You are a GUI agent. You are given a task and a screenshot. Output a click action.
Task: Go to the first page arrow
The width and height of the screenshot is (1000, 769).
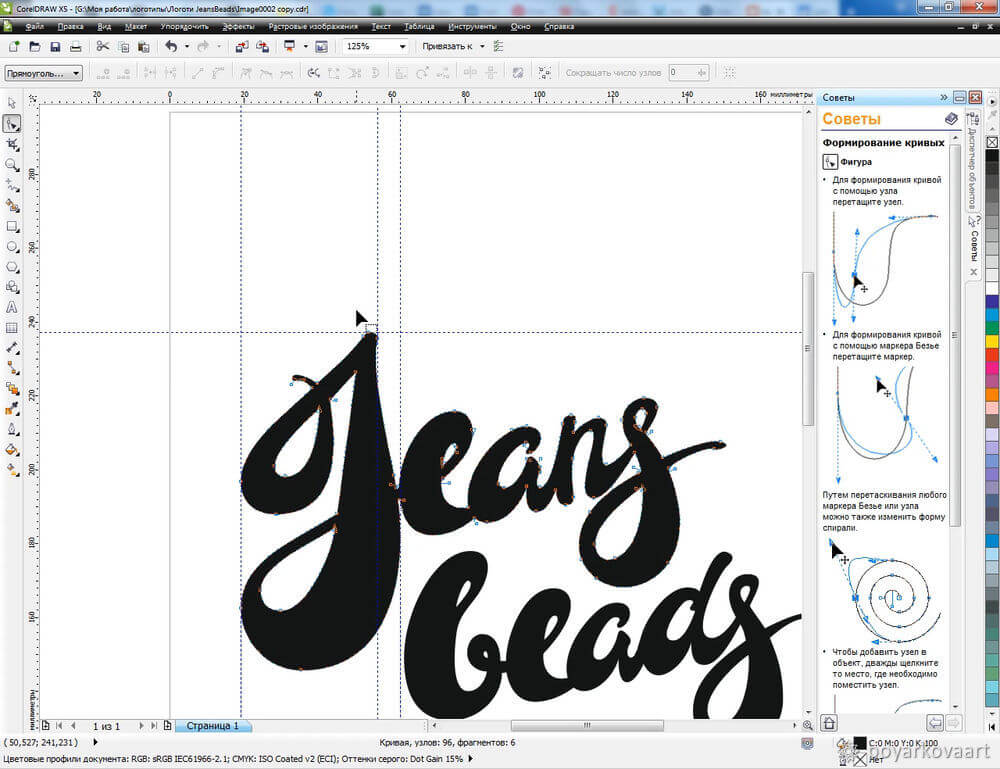point(59,726)
